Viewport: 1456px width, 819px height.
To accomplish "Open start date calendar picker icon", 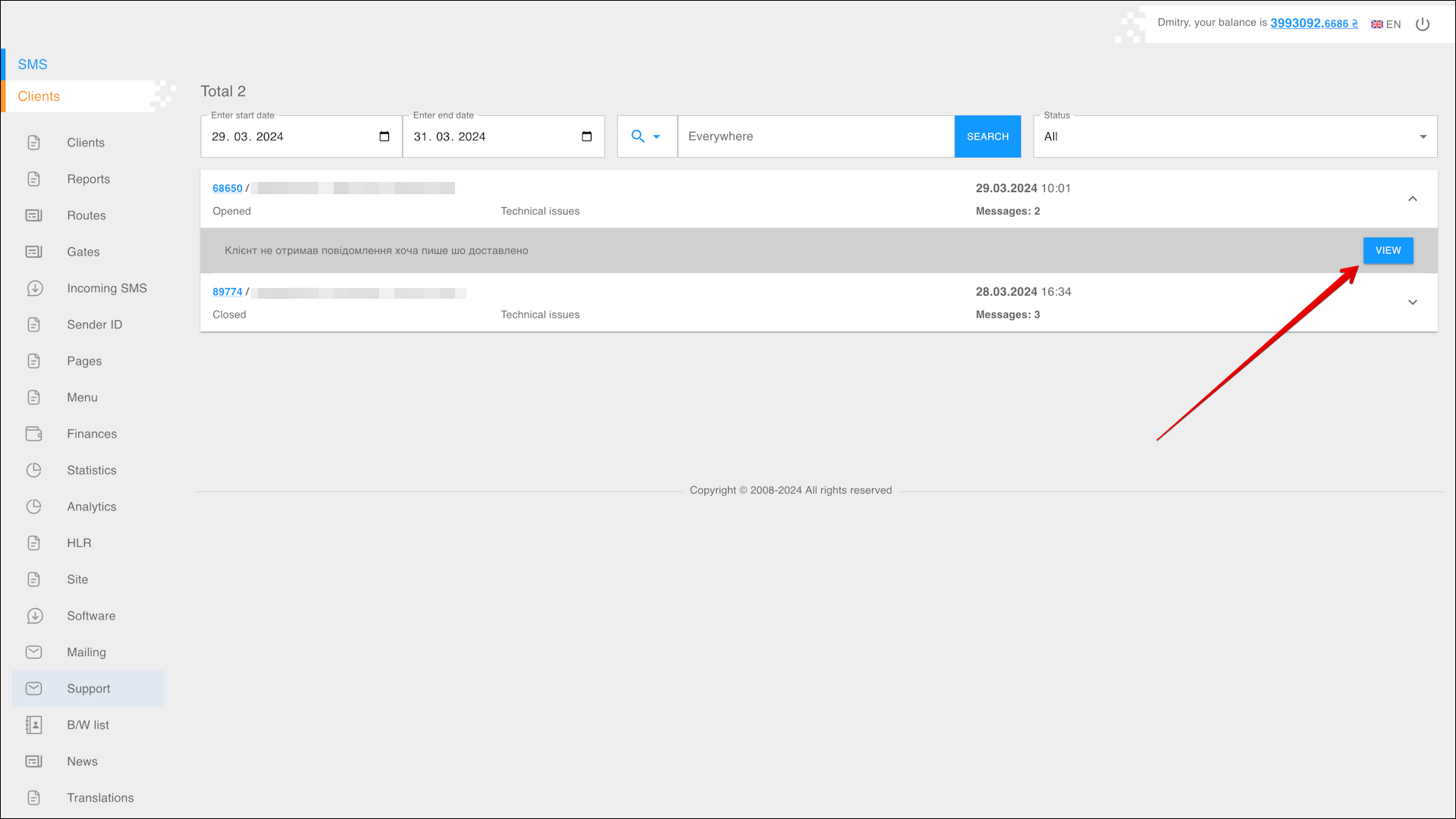I will click(384, 136).
